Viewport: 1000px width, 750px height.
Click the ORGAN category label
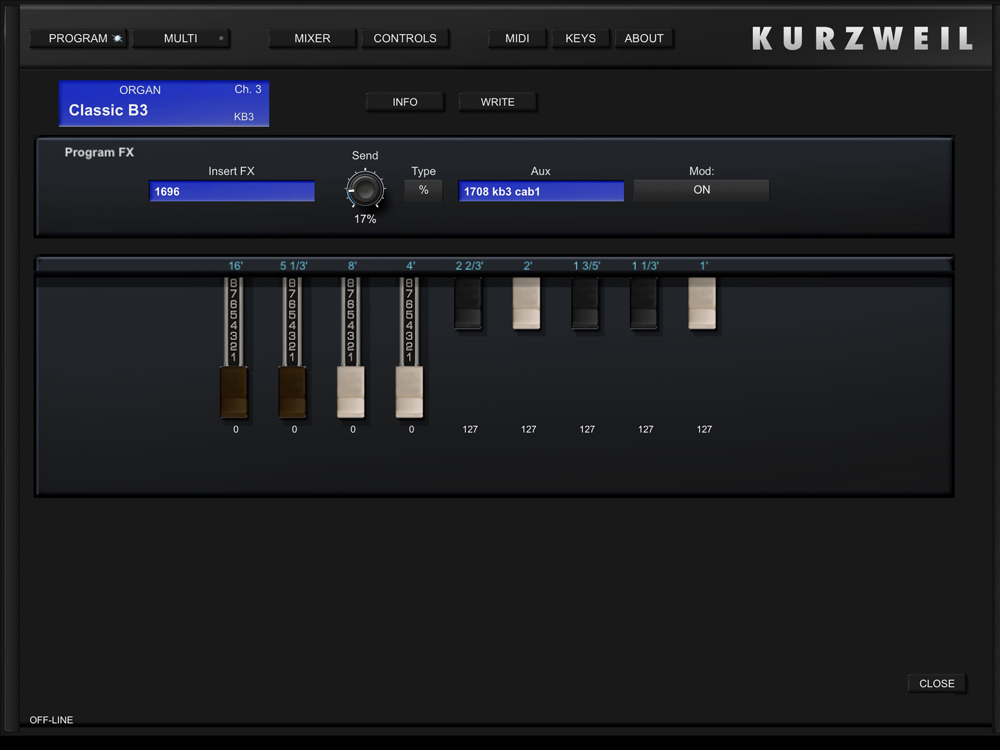[x=140, y=90]
